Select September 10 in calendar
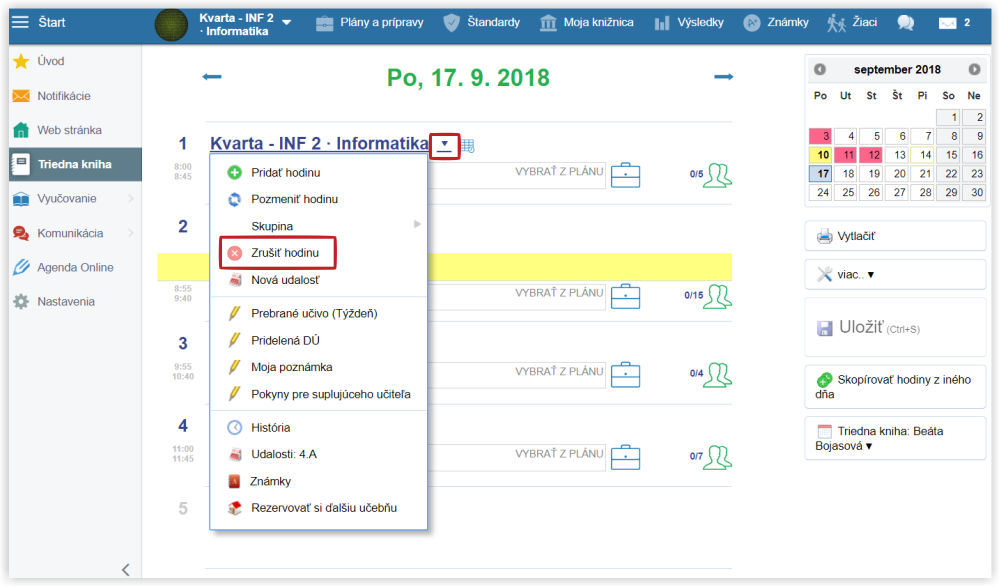 (x=820, y=154)
